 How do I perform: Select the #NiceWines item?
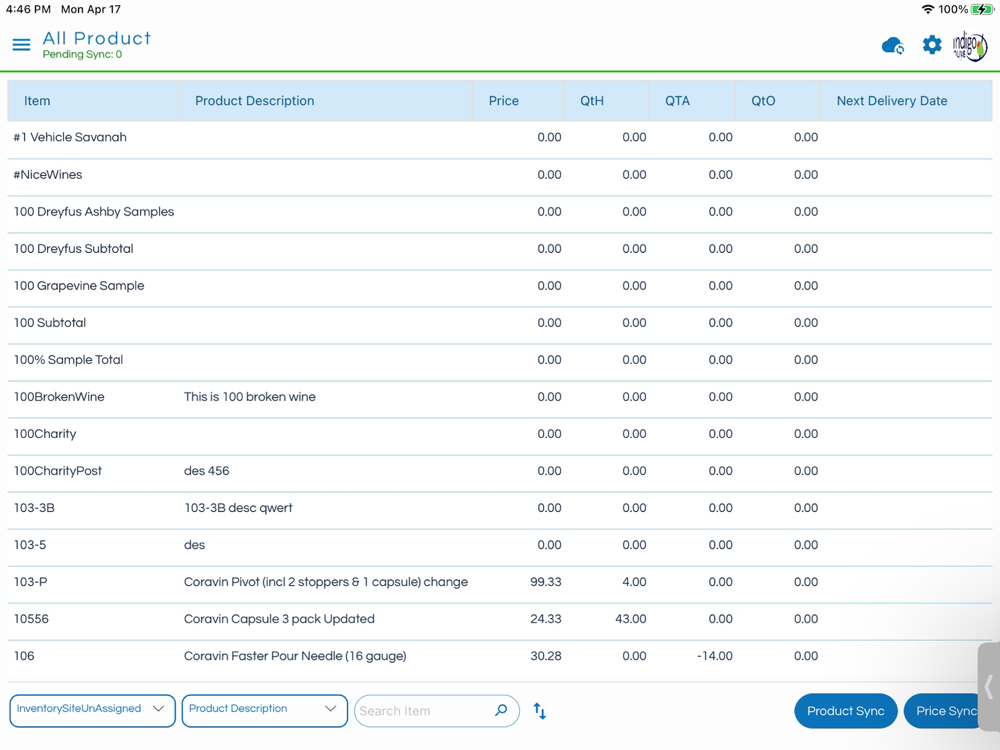pos(48,175)
